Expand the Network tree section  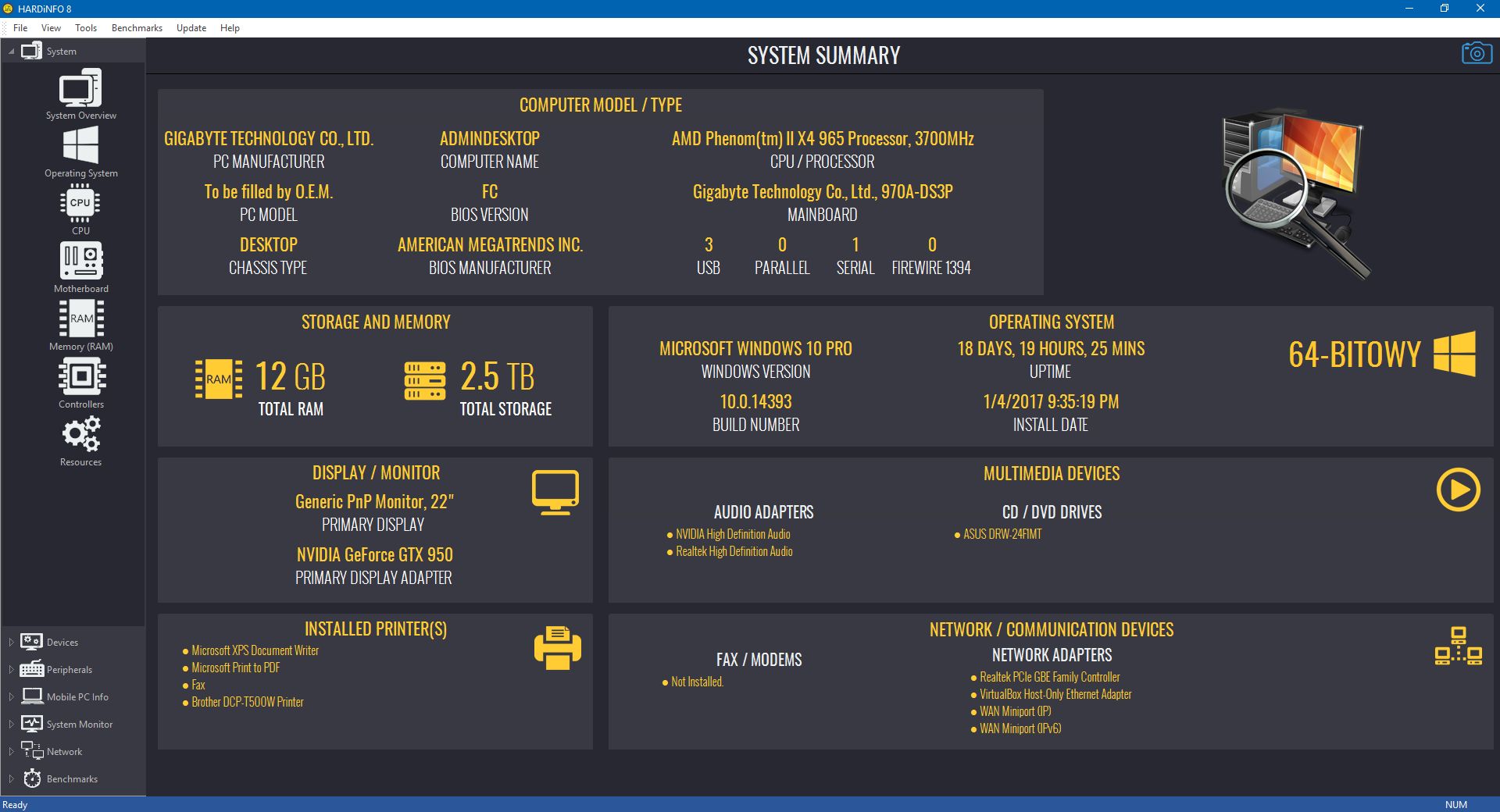click(x=11, y=751)
